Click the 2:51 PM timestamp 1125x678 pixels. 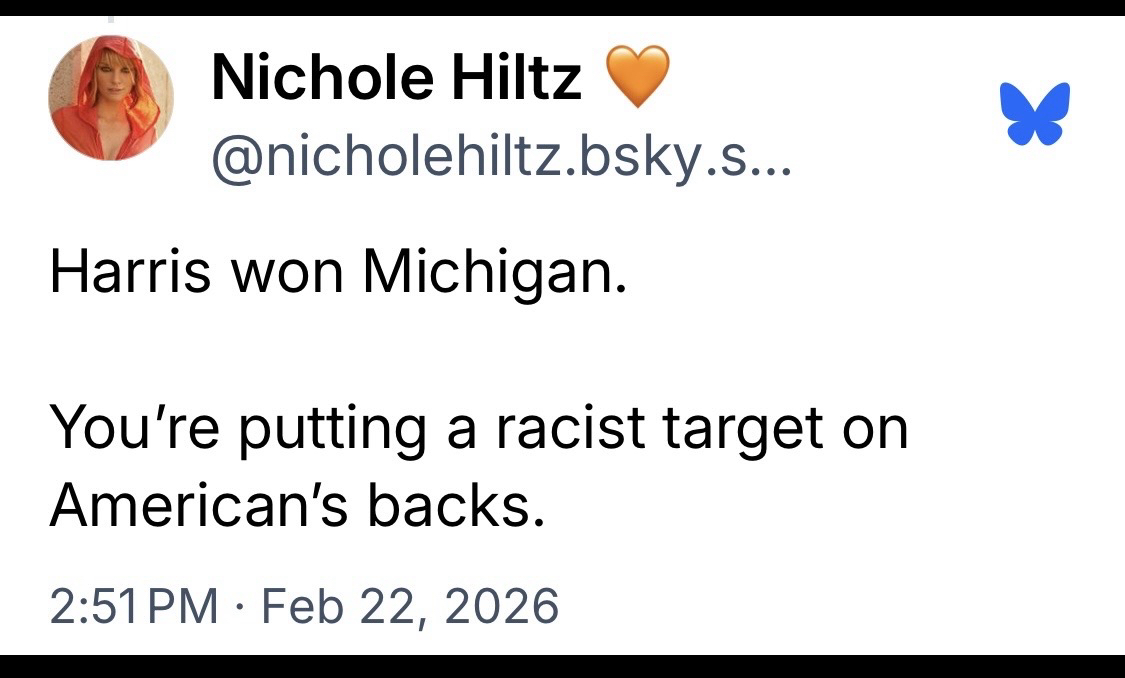(134, 605)
